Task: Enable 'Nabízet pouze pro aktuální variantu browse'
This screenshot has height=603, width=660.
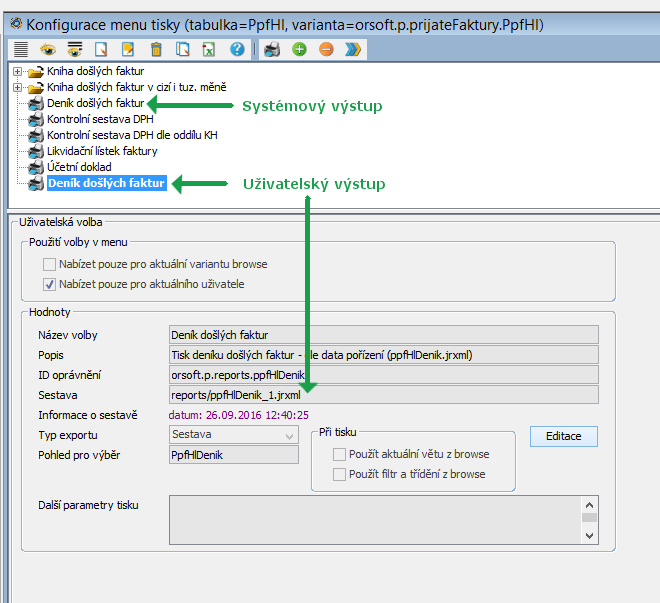Action: 49,264
